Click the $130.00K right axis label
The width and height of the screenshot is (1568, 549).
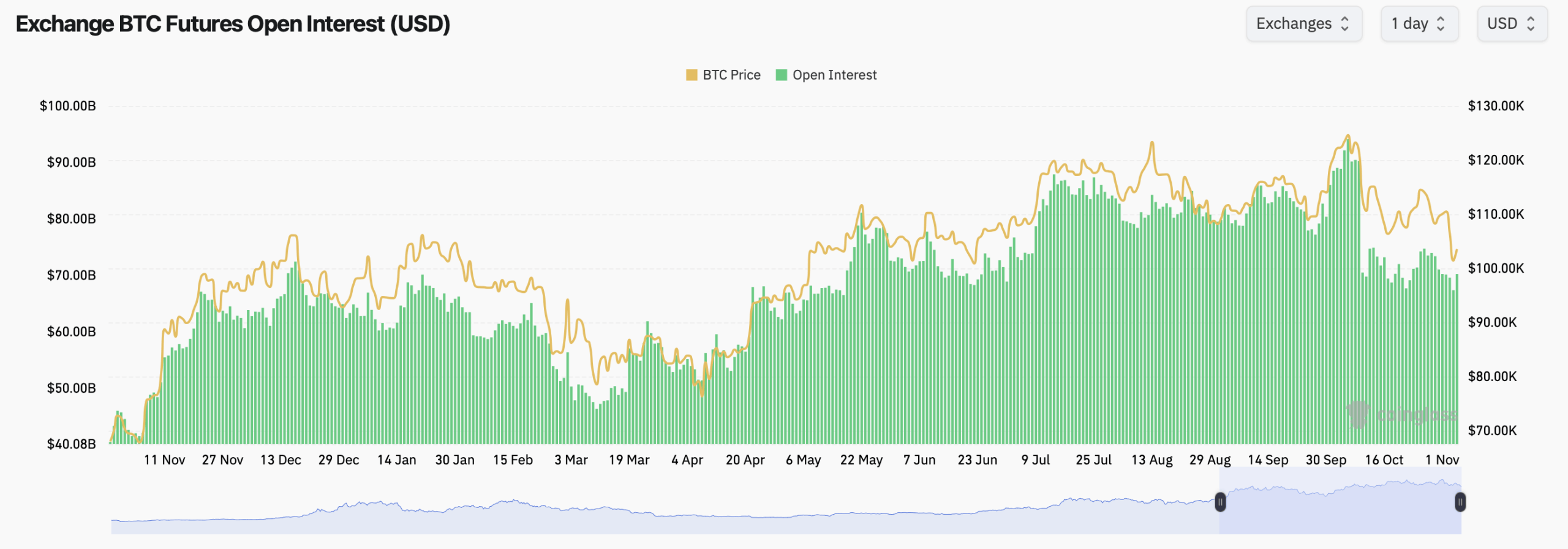point(1496,106)
